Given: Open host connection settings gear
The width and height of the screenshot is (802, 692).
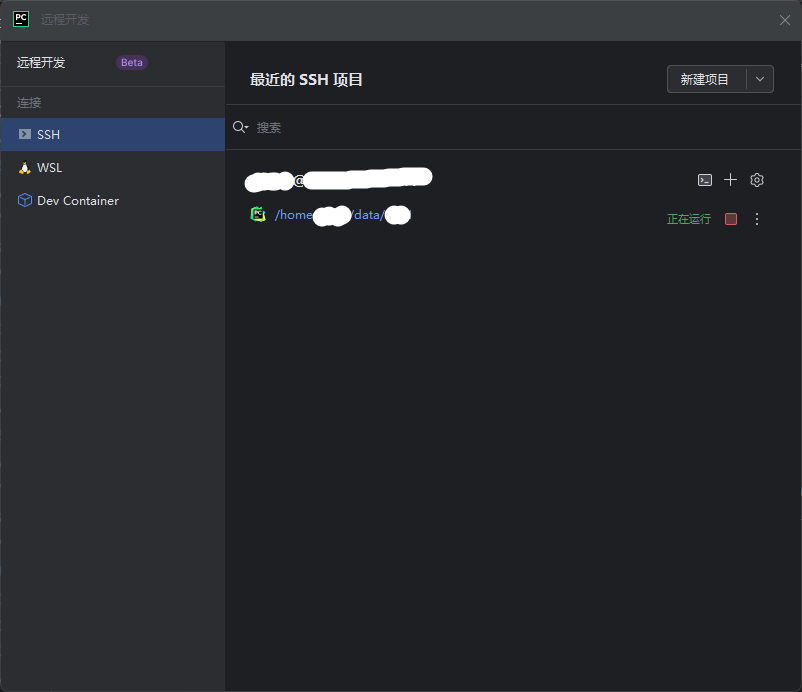Looking at the screenshot, I should [757, 180].
